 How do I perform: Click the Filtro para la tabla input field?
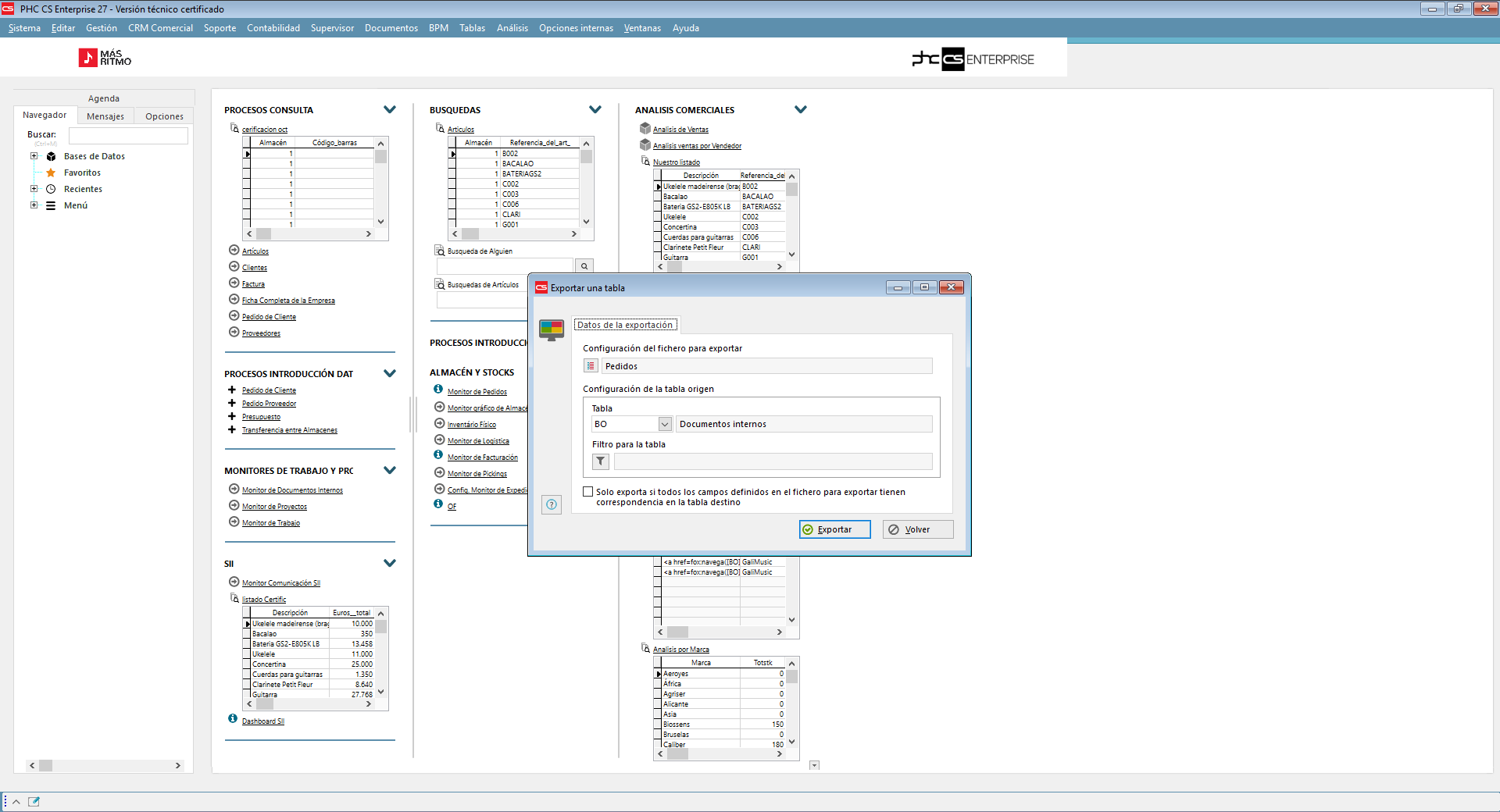pyautogui.click(x=773, y=461)
